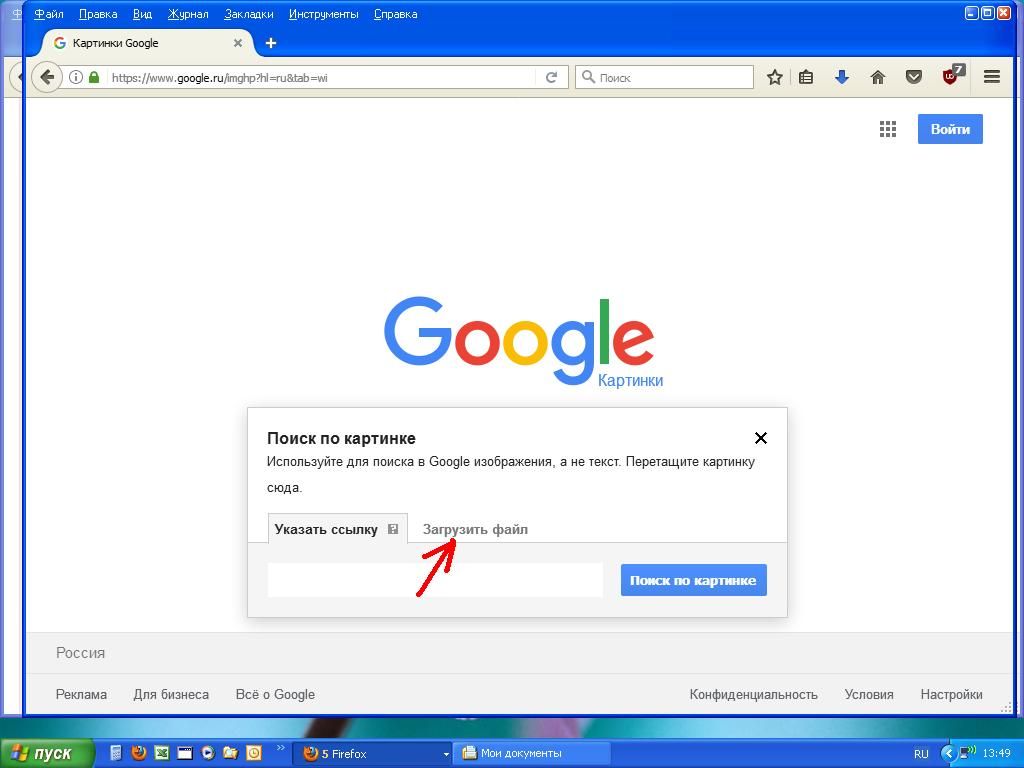Screen dimensions: 1024x768
Task: Switch to the 'Загрузить файл' tab
Action: pos(475,529)
